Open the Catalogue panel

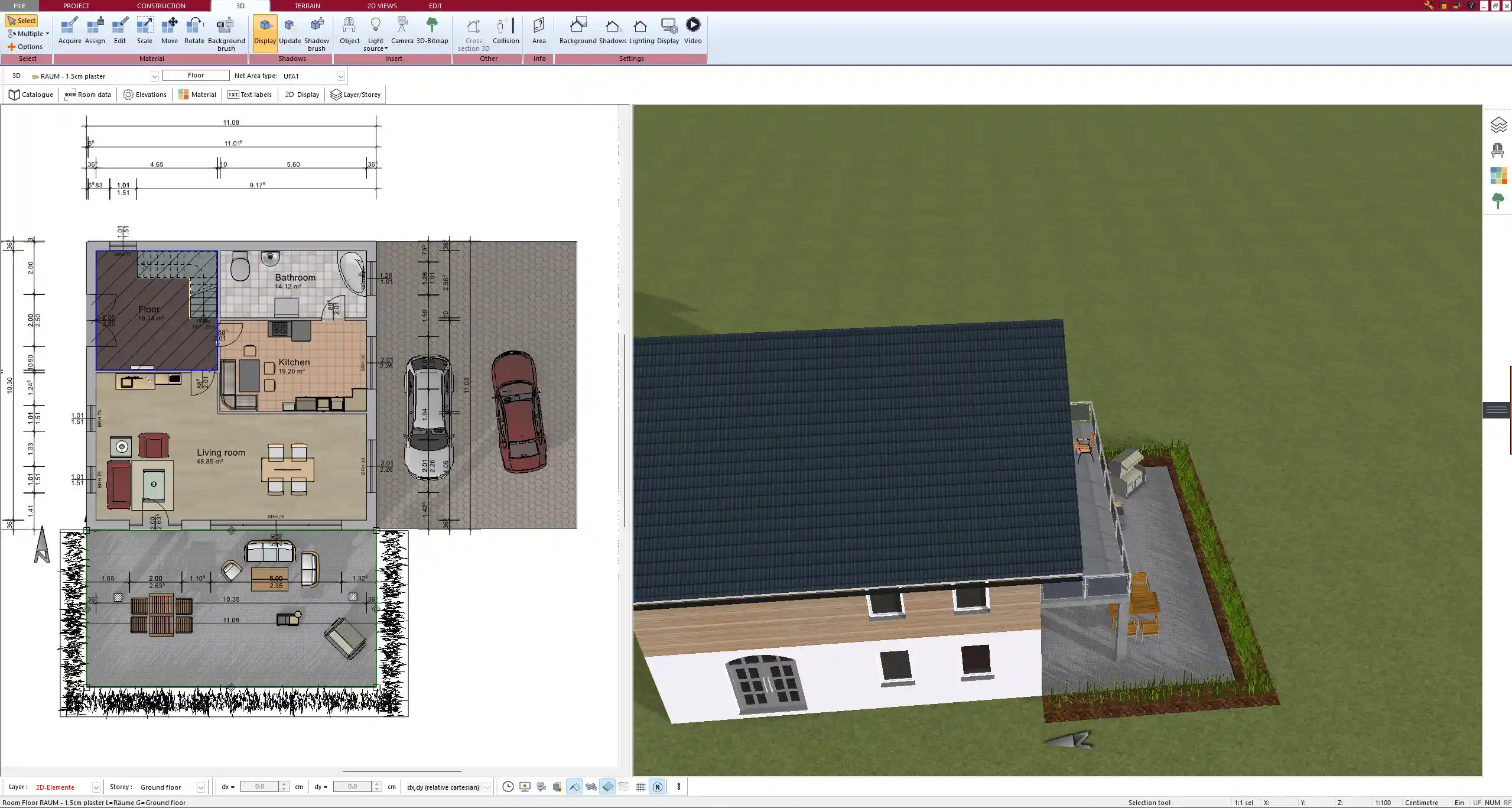pos(31,95)
